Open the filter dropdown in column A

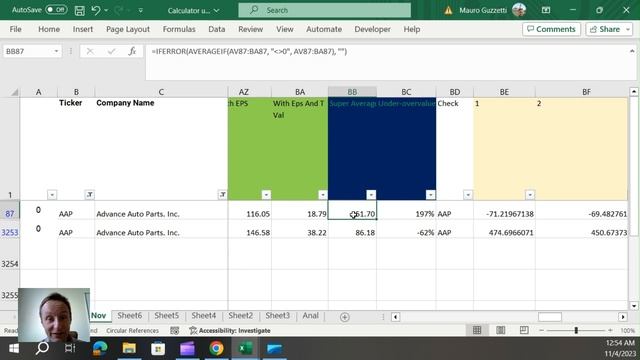[52, 195]
